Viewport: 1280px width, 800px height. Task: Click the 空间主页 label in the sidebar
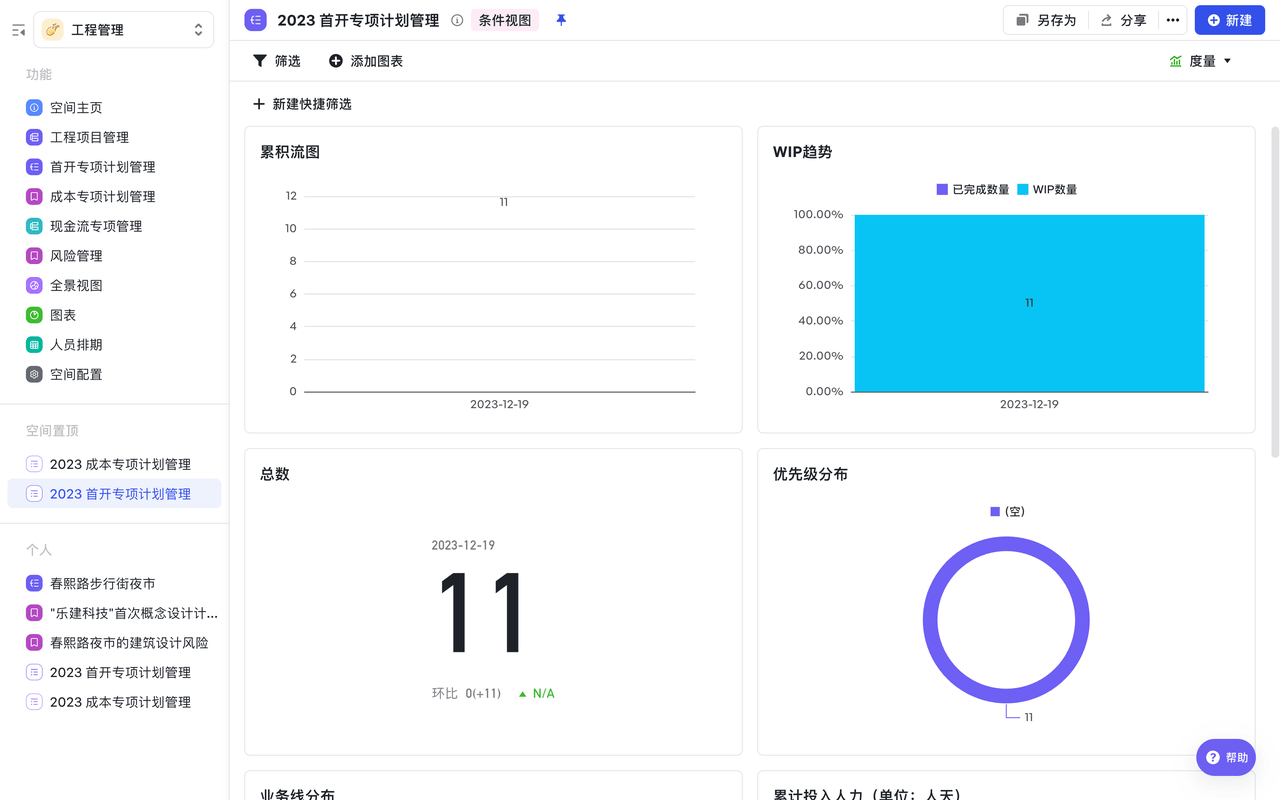pos(76,107)
